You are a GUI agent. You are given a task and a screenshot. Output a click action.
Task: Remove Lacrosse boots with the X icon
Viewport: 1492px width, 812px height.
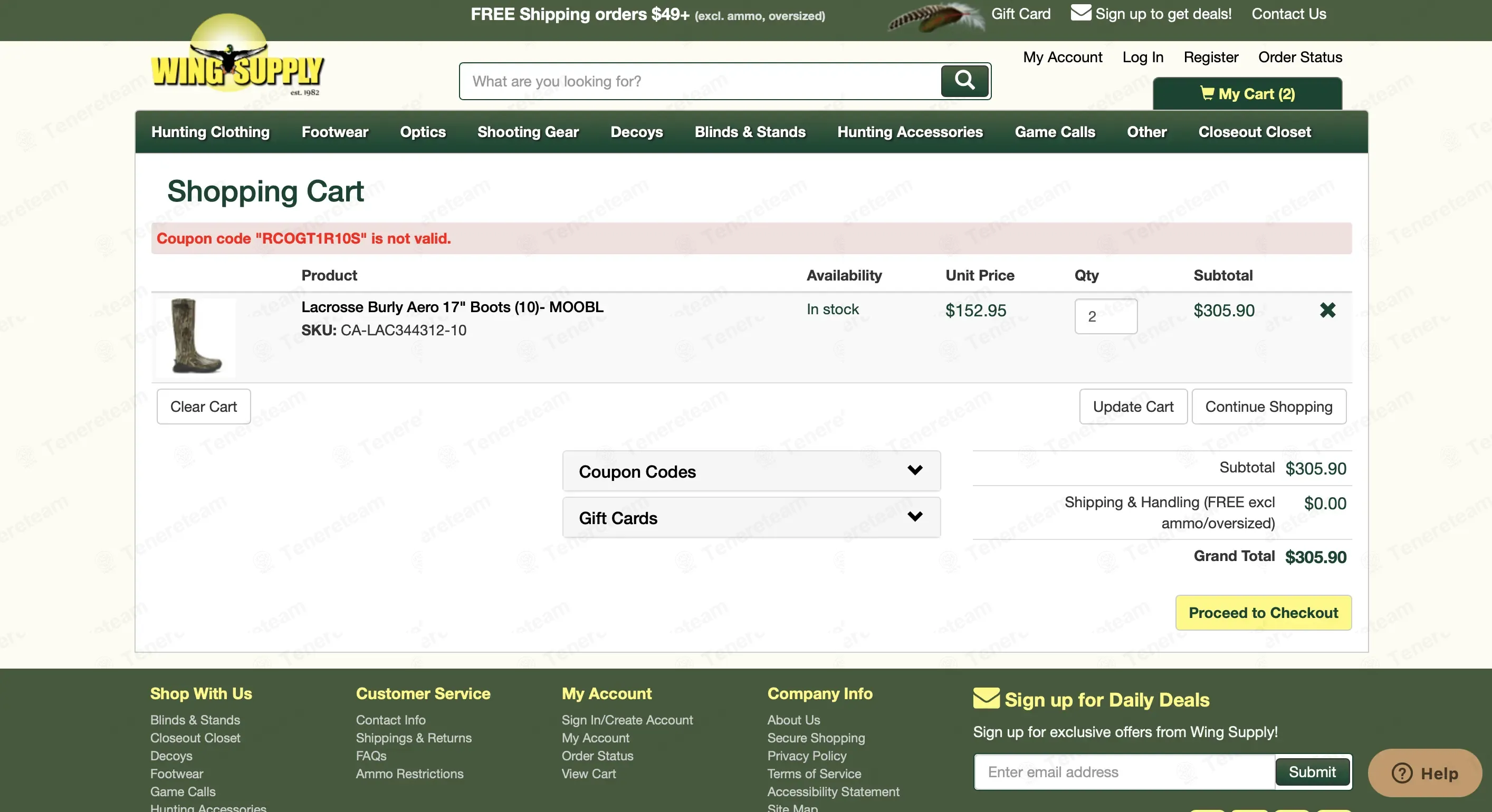(1327, 310)
